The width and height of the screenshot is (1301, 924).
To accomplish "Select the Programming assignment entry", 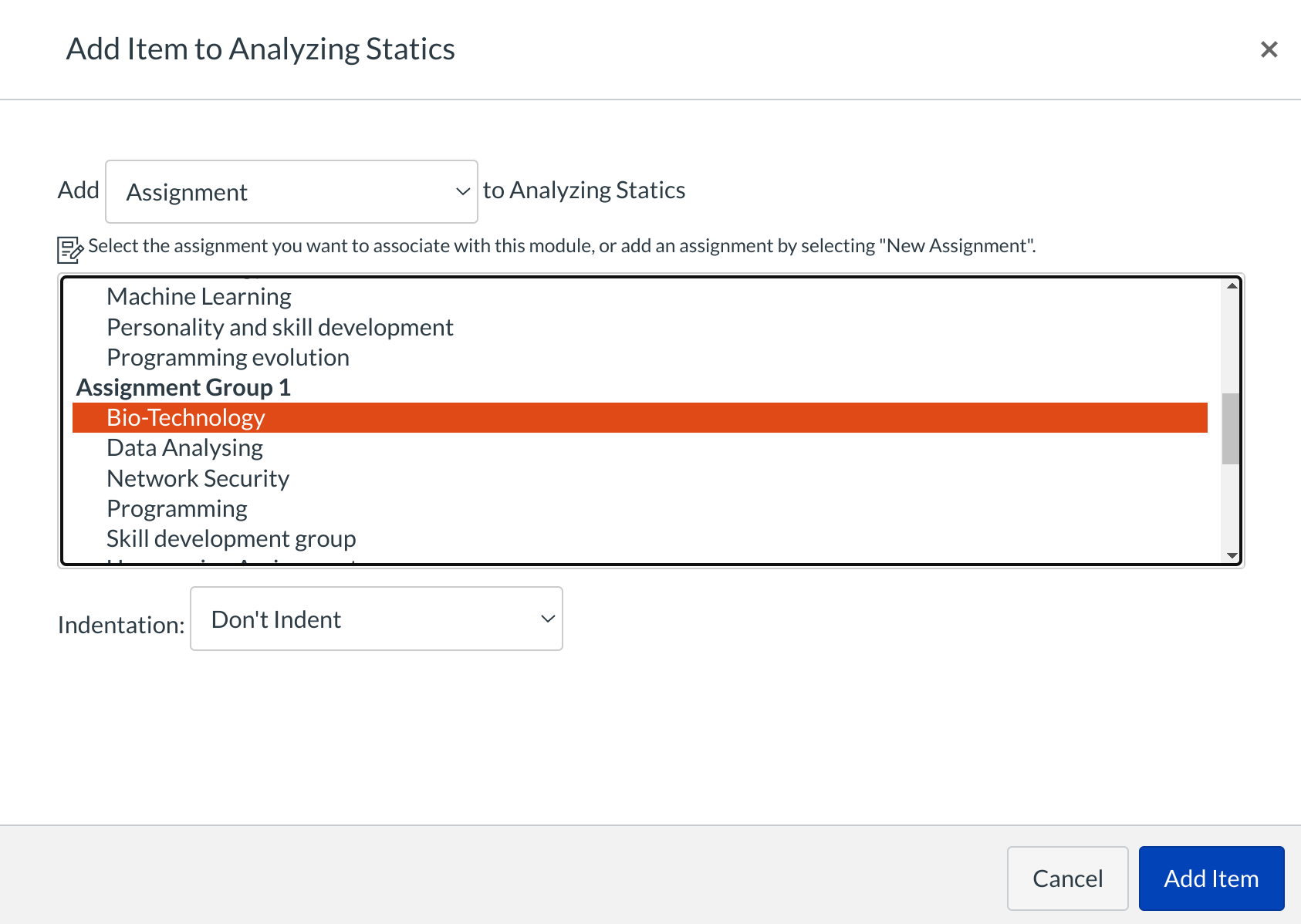I will point(177,509).
